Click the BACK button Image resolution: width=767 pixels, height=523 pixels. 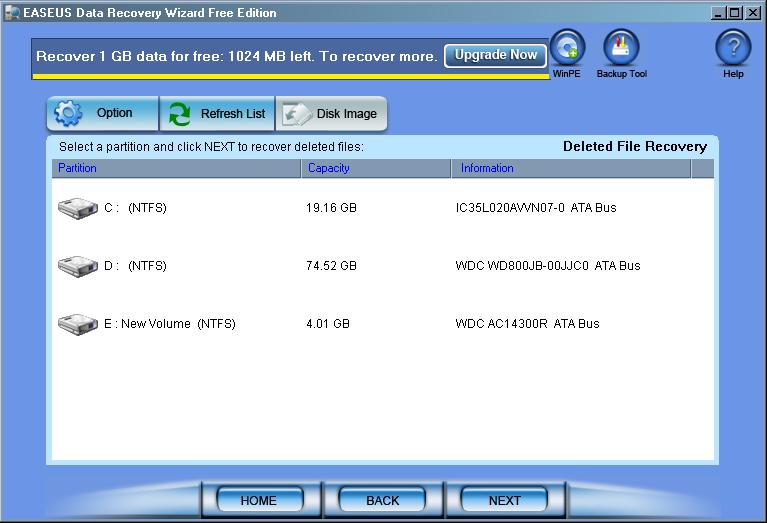point(382,500)
